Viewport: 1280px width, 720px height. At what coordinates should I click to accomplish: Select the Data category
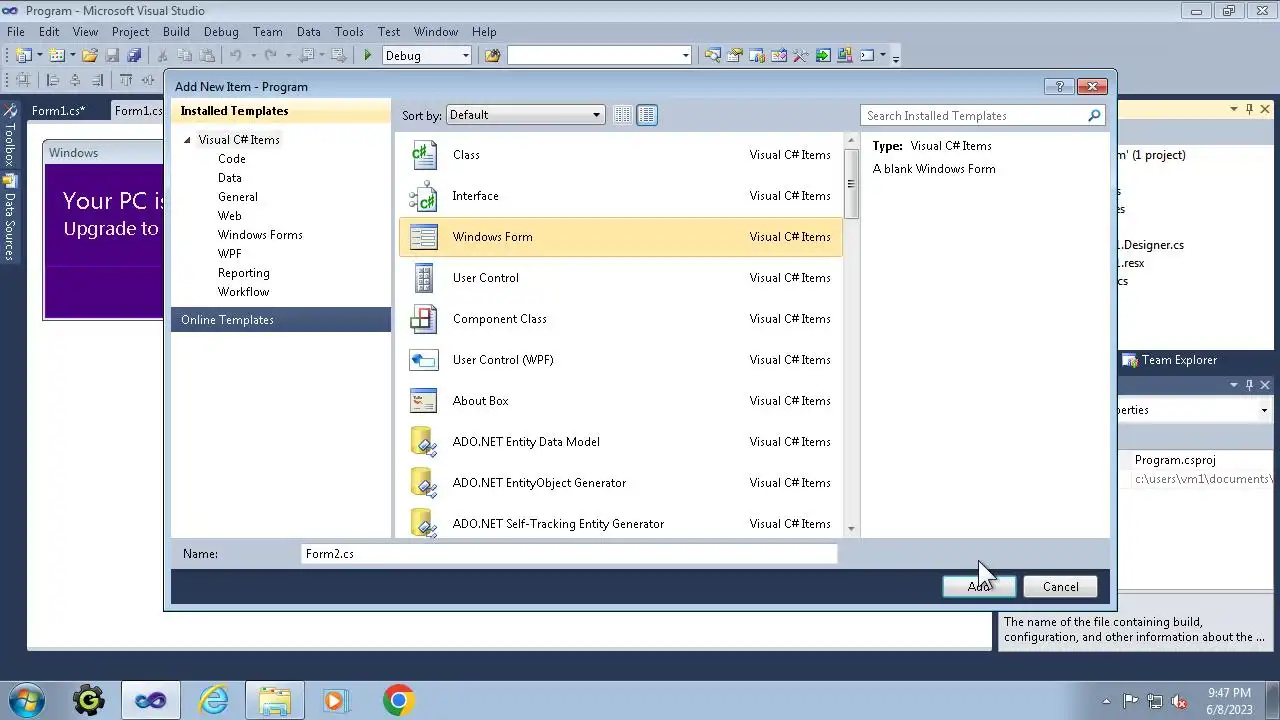point(230,178)
